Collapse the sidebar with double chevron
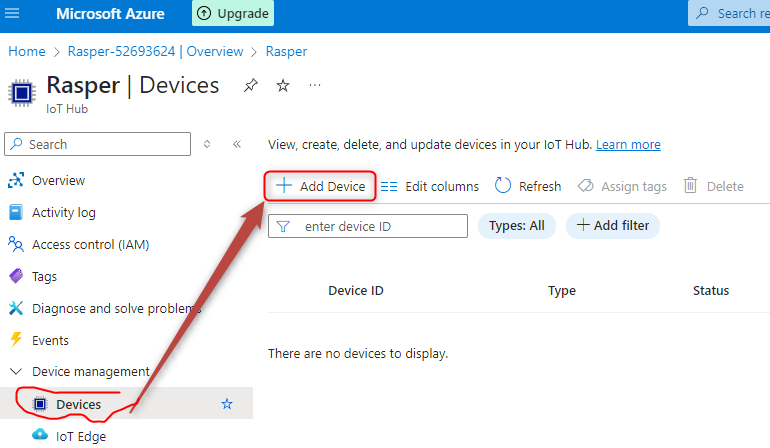The image size is (770, 448). pyautogui.click(x=237, y=144)
